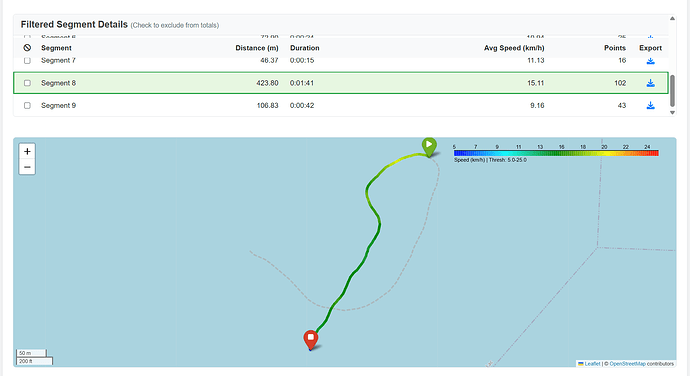Image resolution: width=690 pixels, height=376 pixels.
Task: Check the Segment 7 exclude checkbox
Action: pyautogui.click(x=27, y=60)
